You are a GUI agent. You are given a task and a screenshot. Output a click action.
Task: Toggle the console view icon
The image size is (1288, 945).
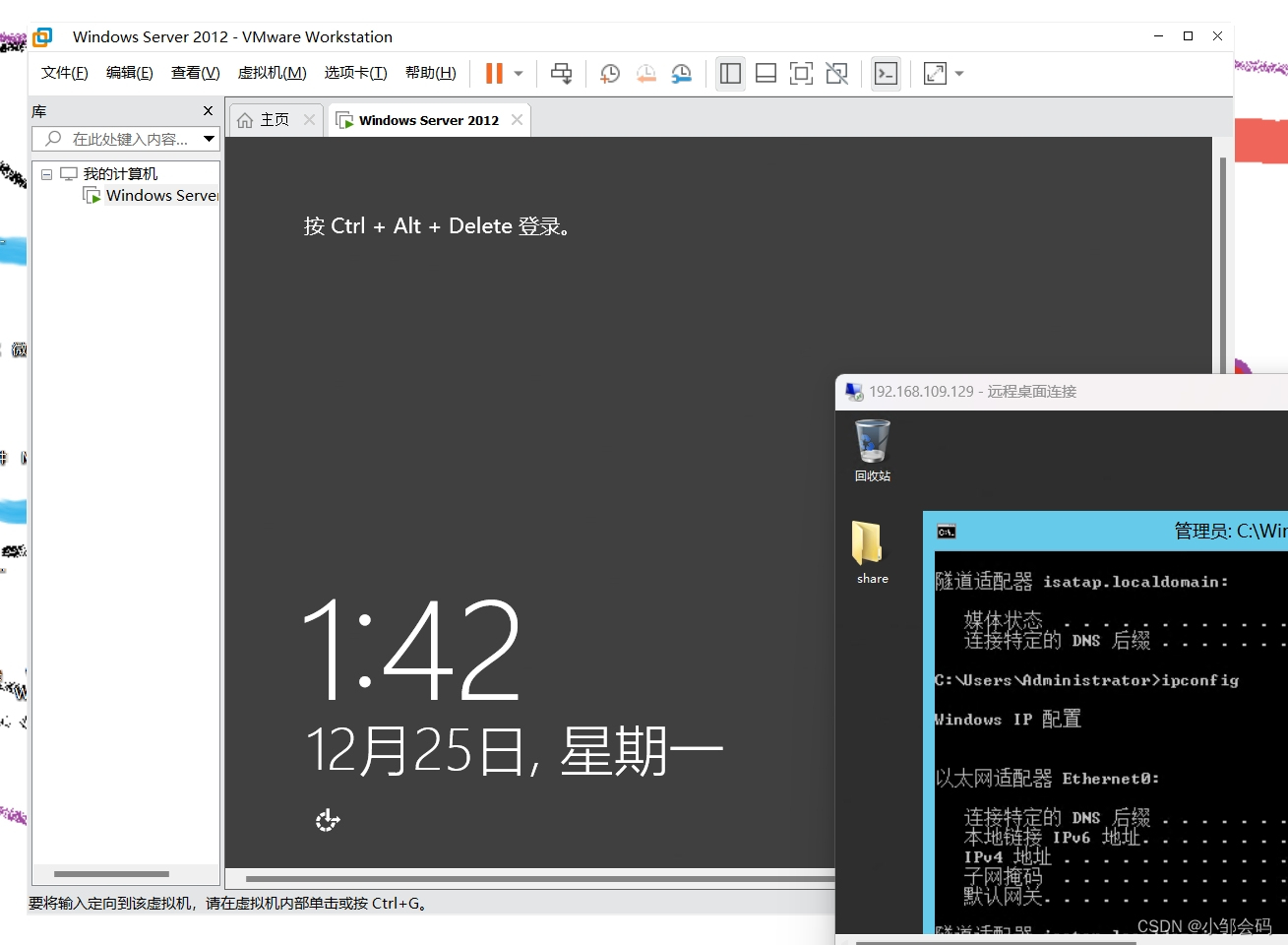pos(886,73)
